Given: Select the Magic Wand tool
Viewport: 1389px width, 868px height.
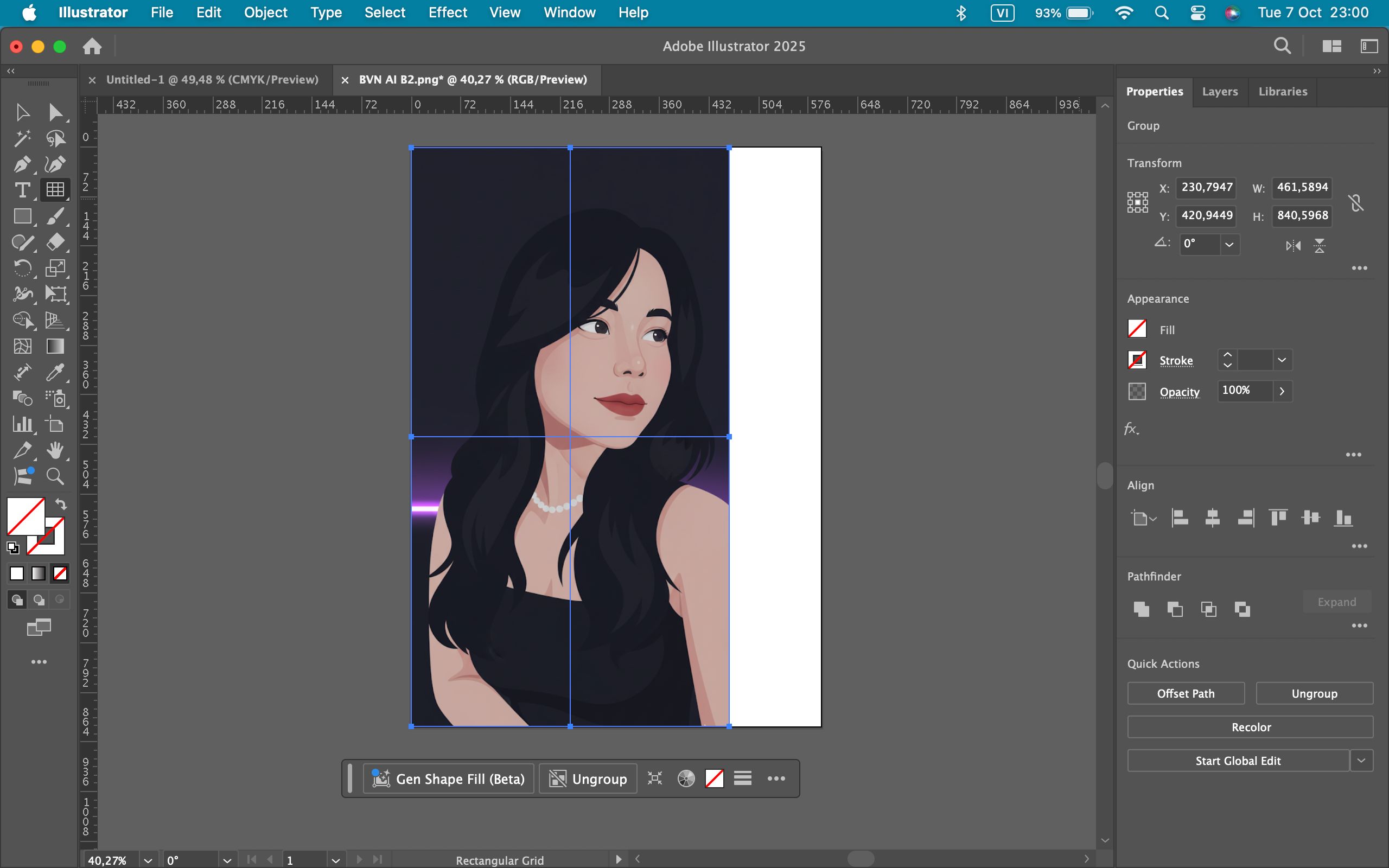Looking at the screenshot, I should click(22, 138).
